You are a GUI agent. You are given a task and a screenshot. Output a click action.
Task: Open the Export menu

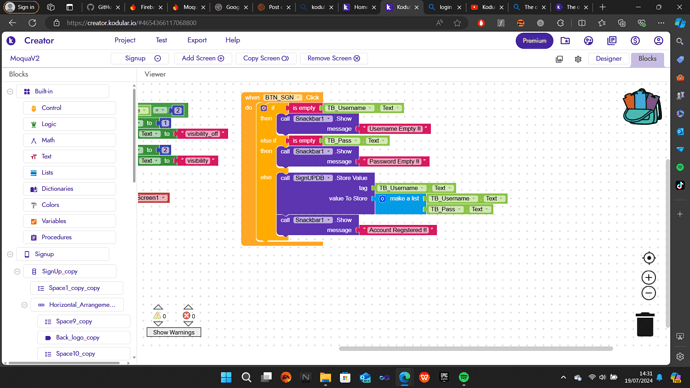tap(197, 40)
